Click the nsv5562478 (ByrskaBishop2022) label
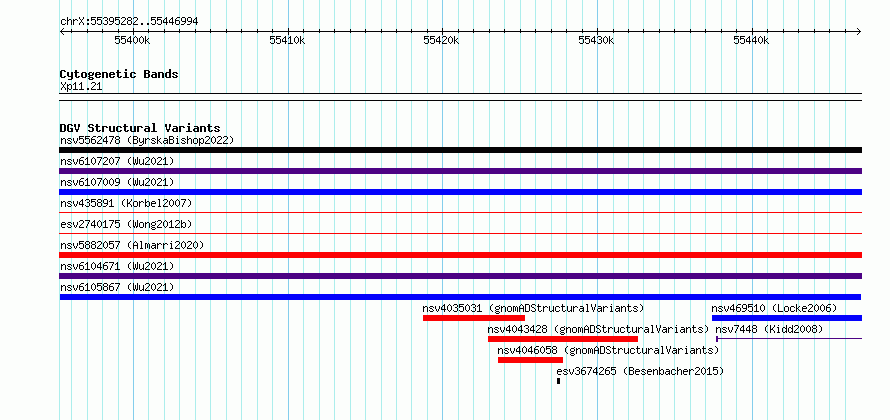 [x=147, y=140]
